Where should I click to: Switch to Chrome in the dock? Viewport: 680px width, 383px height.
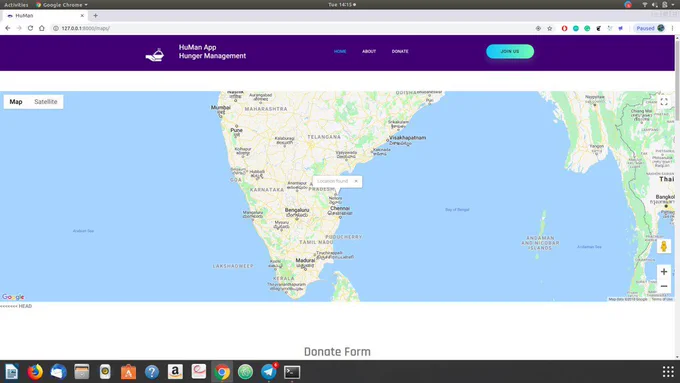point(222,372)
